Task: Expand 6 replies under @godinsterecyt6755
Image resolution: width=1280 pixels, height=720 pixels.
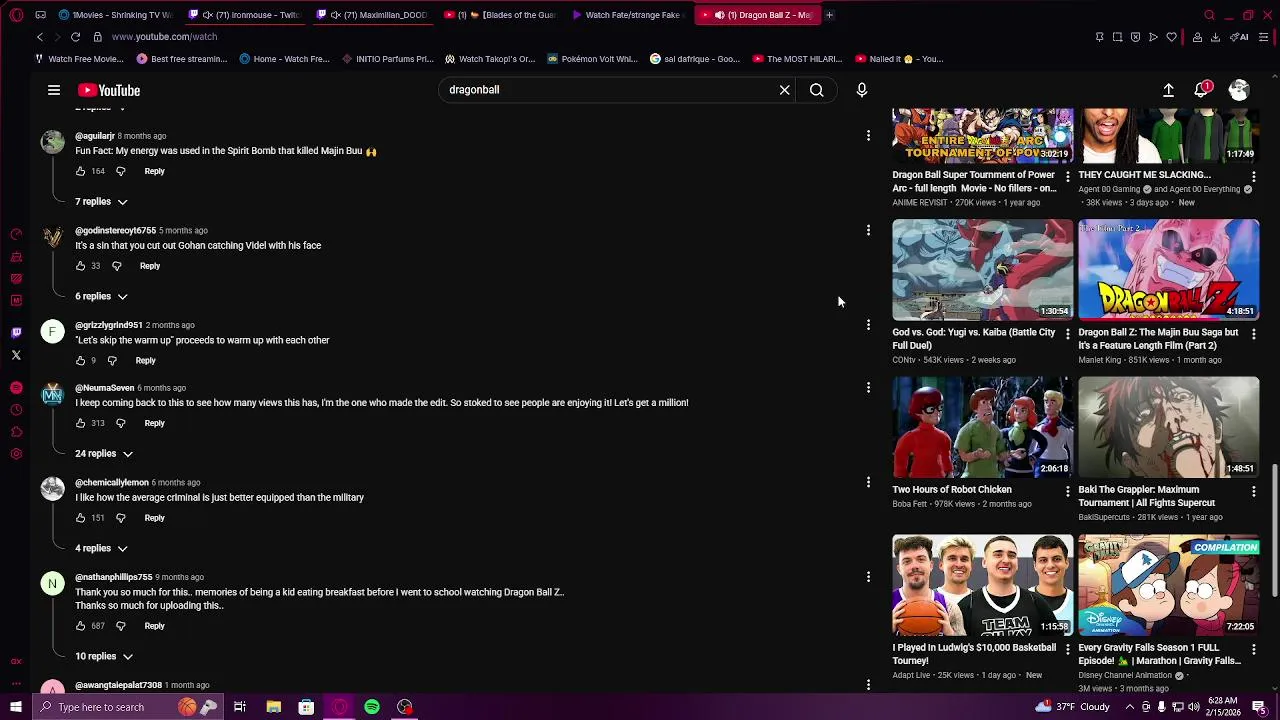Action: [x=101, y=297]
